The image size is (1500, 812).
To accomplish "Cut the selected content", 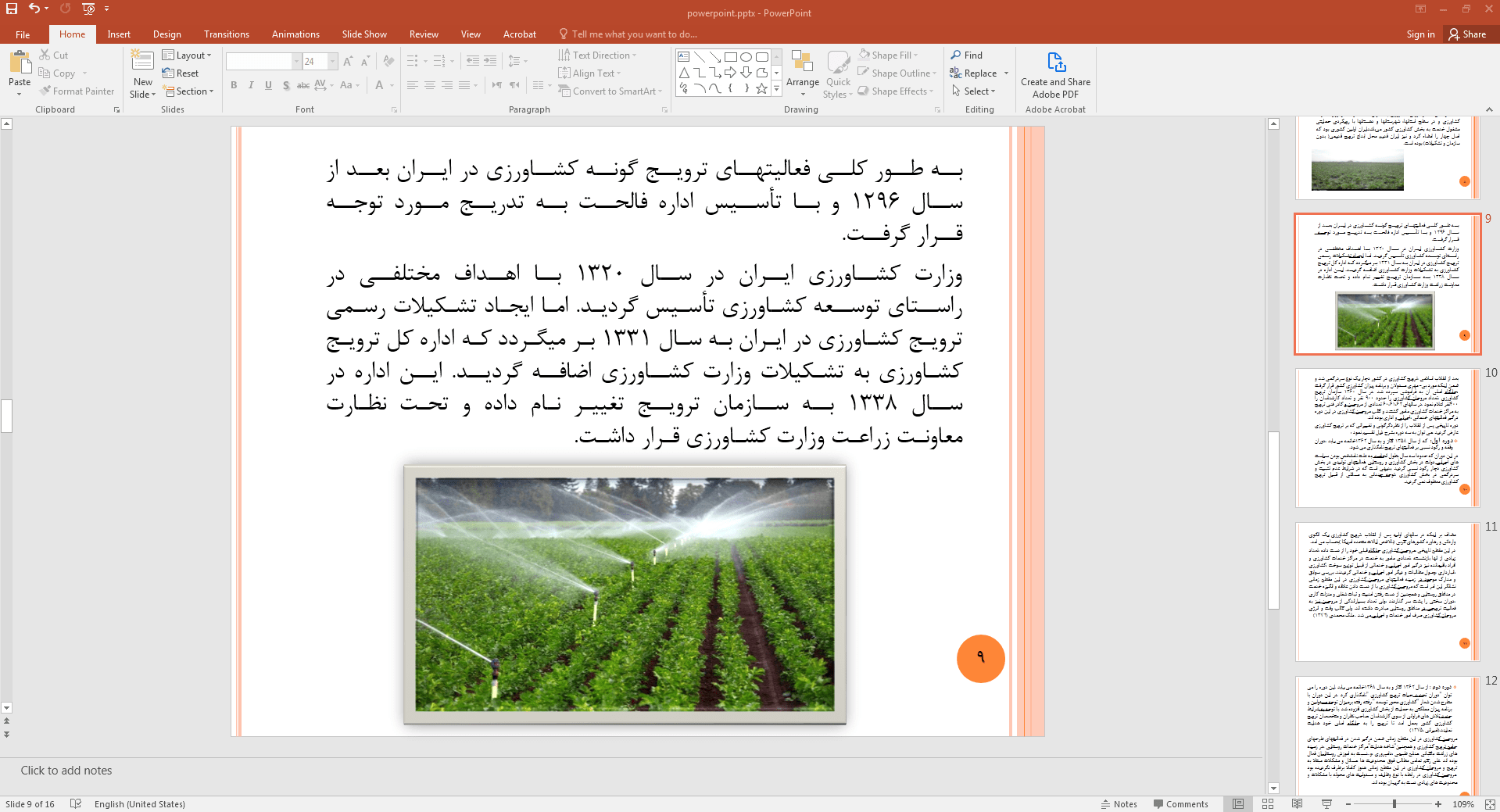I will [53, 55].
